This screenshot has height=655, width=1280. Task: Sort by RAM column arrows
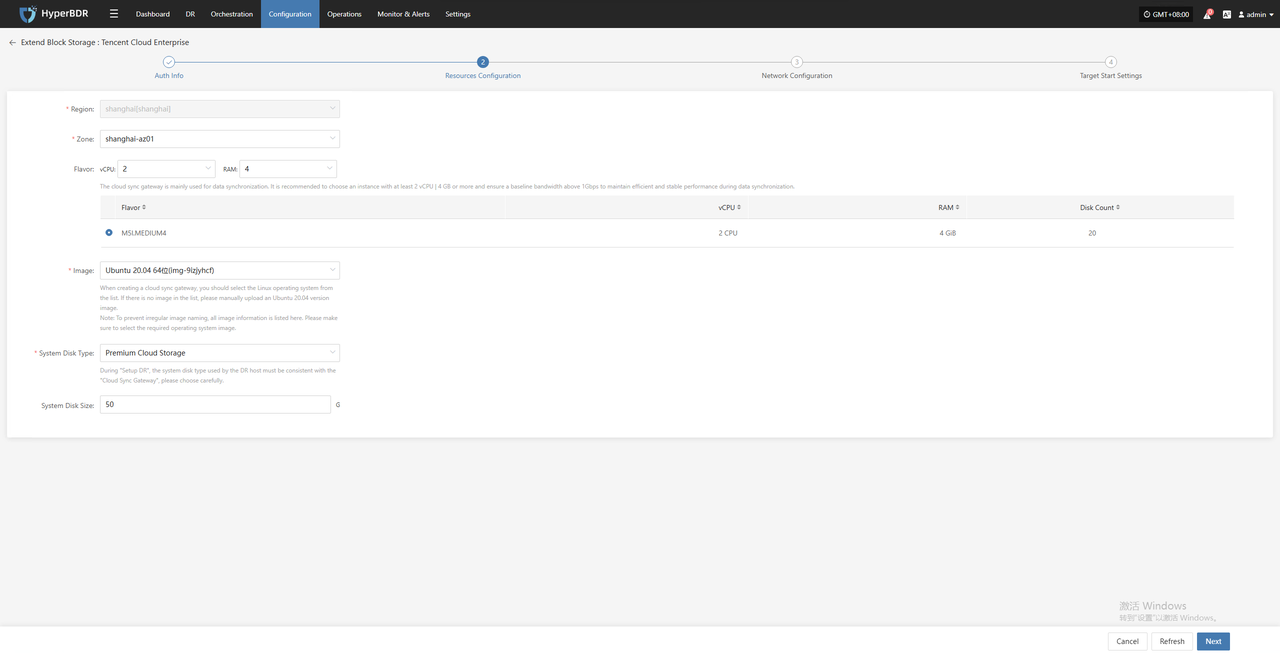[958, 207]
